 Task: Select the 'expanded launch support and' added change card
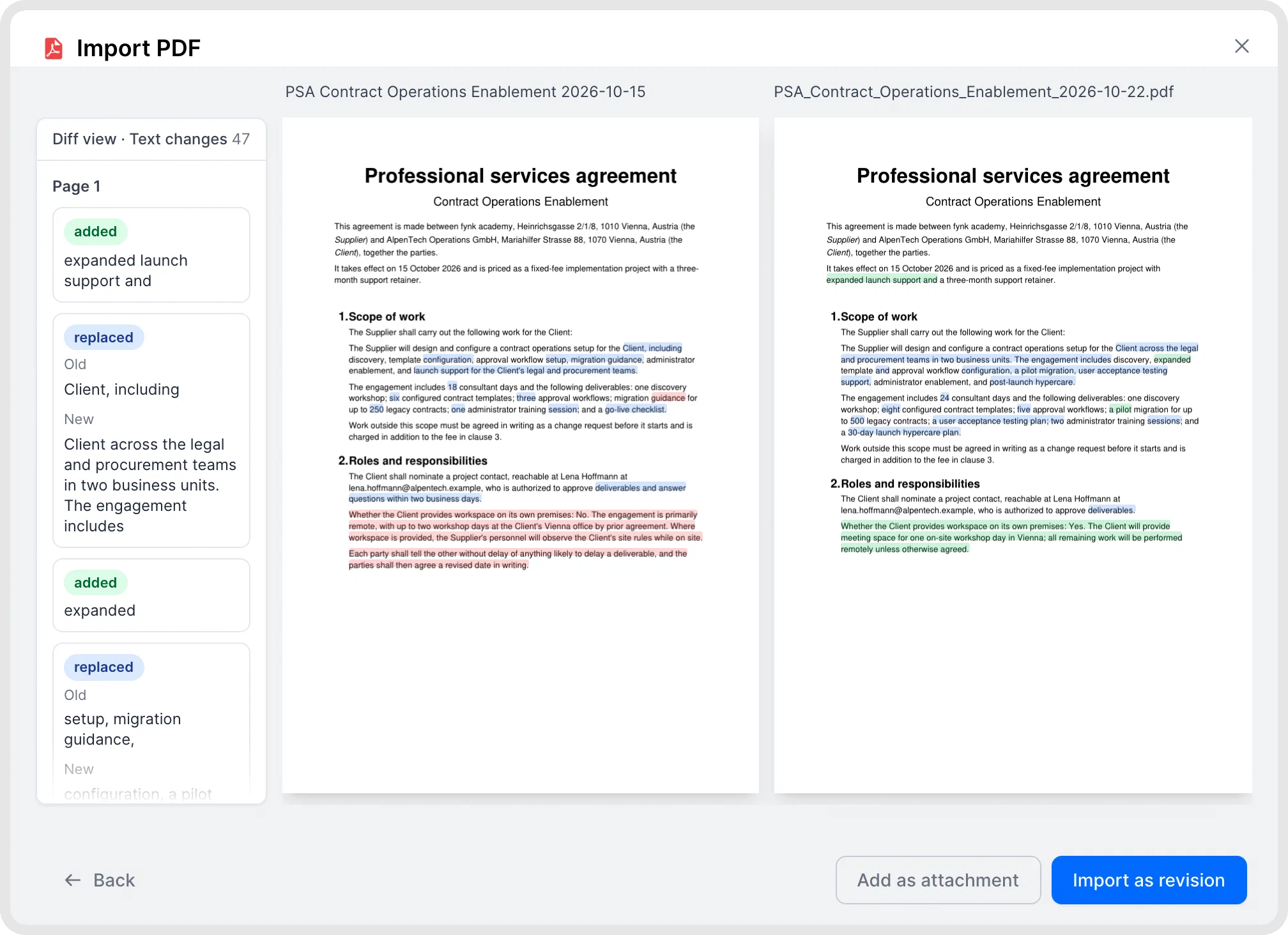point(151,255)
